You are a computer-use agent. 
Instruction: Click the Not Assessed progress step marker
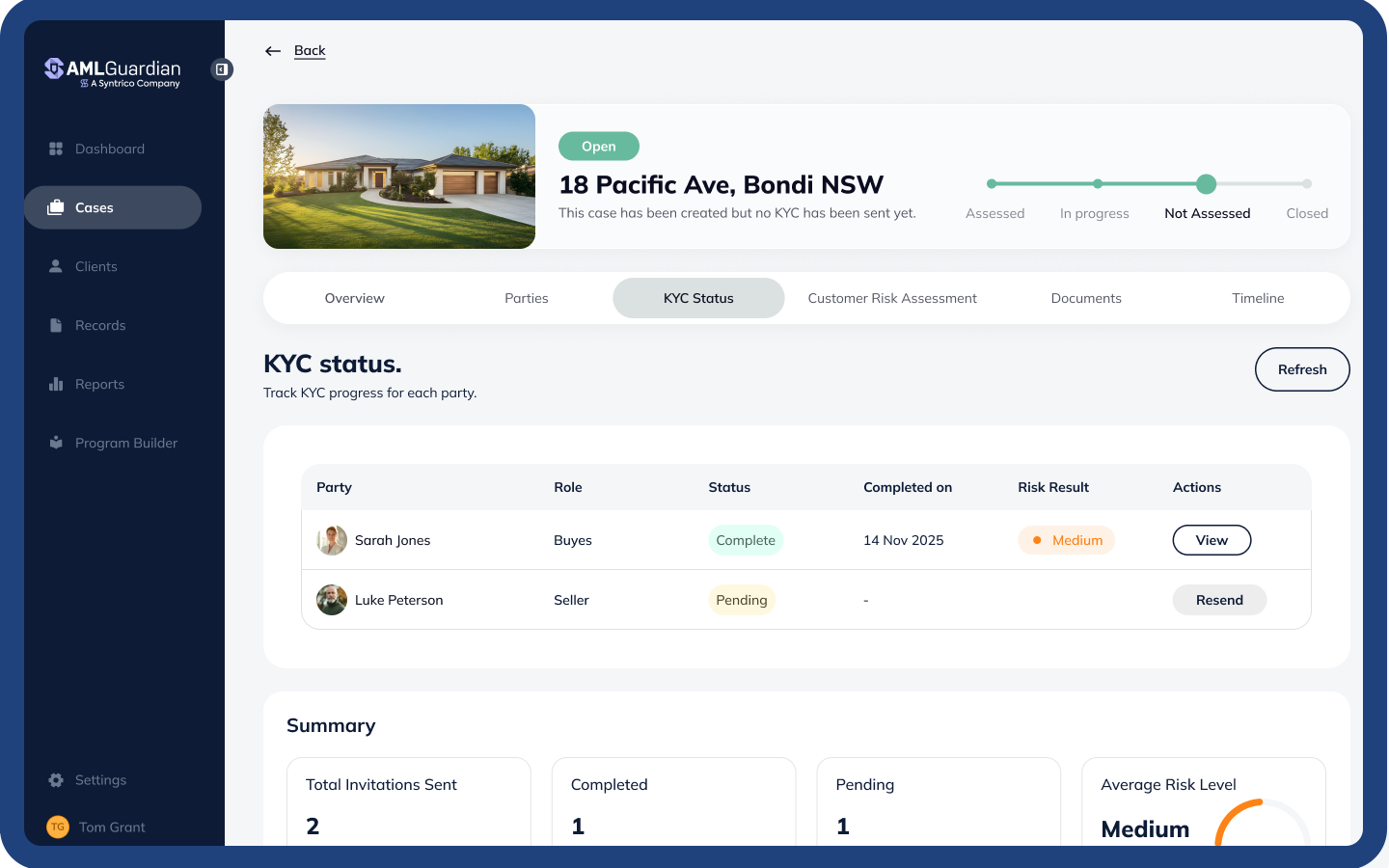[1206, 184]
